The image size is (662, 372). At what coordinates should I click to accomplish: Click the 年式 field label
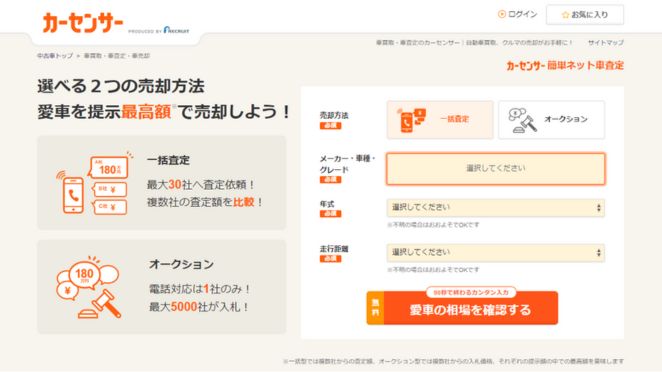(x=327, y=204)
